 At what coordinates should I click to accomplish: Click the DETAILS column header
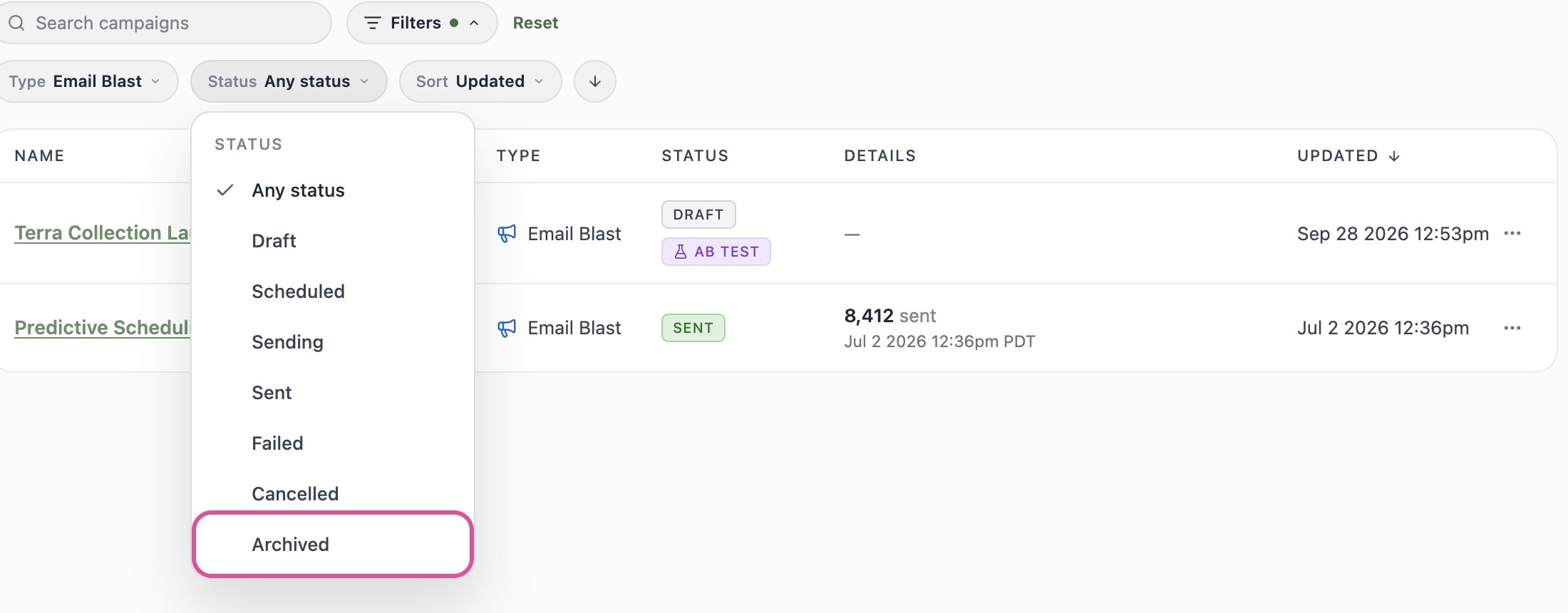(x=880, y=156)
